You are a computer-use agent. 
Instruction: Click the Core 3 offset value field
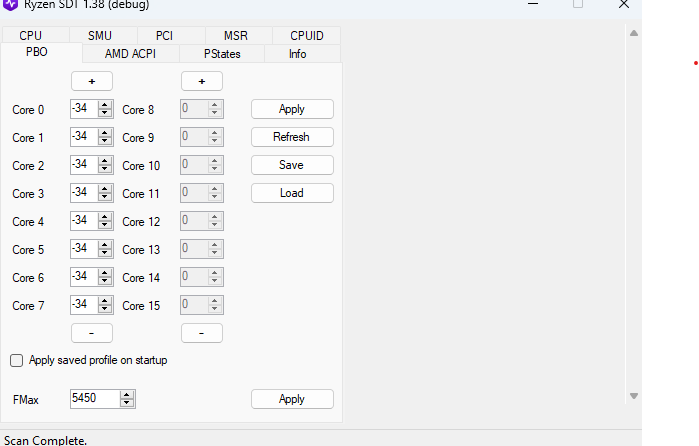click(x=84, y=193)
